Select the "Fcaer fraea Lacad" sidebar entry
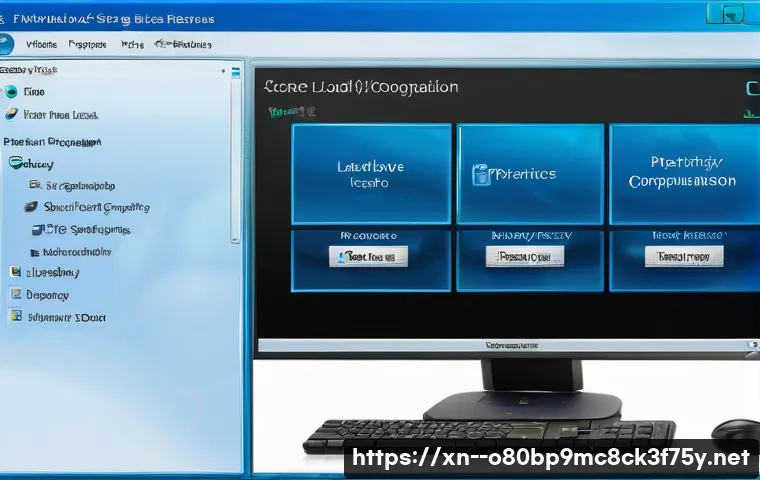The image size is (760, 480). point(61,115)
